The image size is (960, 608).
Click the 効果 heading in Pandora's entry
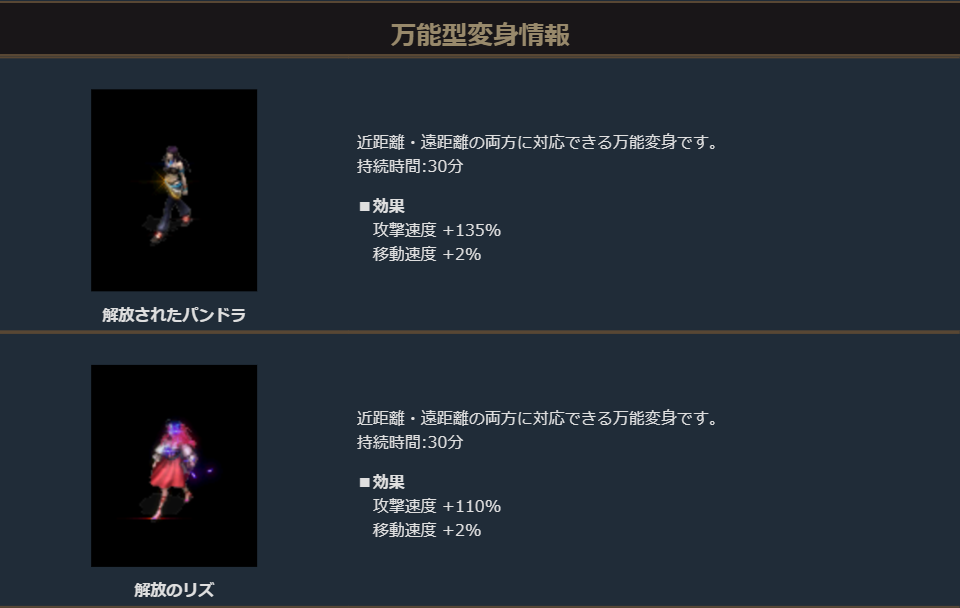point(388,206)
